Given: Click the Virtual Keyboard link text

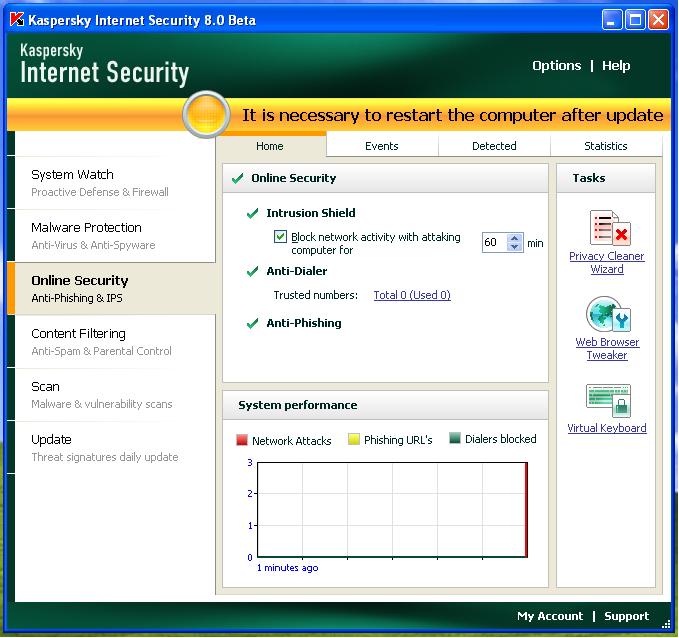Looking at the screenshot, I should point(607,428).
